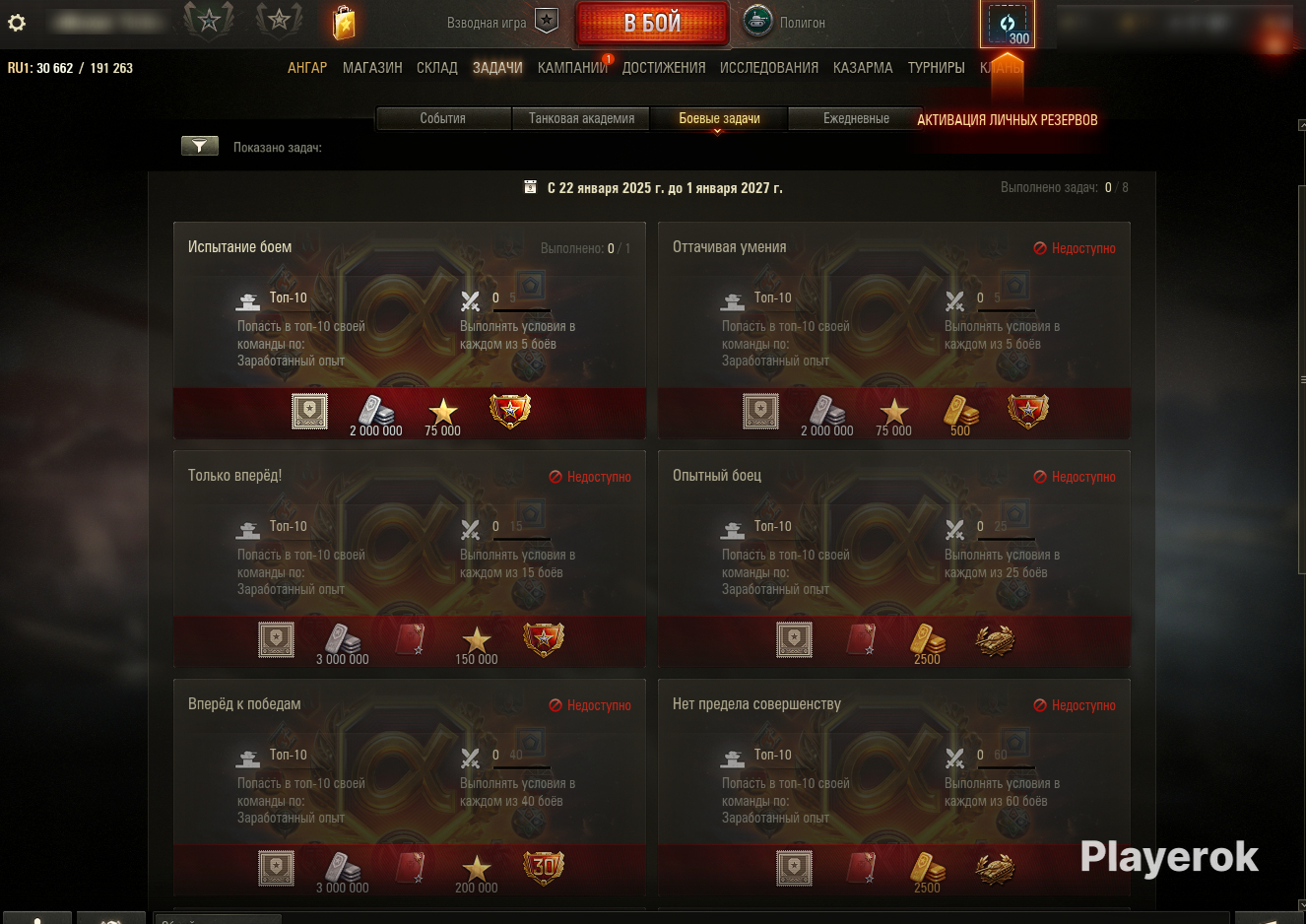The height and width of the screenshot is (924, 1306).
Task: Click the medal badge reward in Только вперёд!
Action: pyautogui.click(x=544, y=639)
